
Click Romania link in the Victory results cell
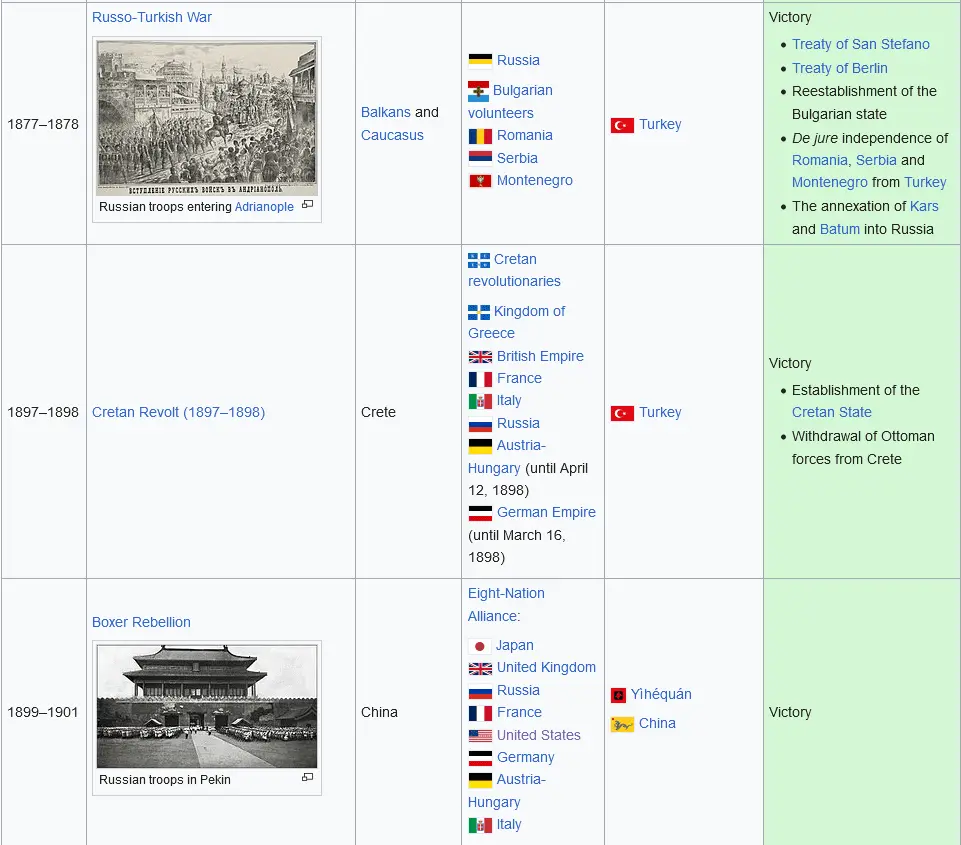pos(819,160)
